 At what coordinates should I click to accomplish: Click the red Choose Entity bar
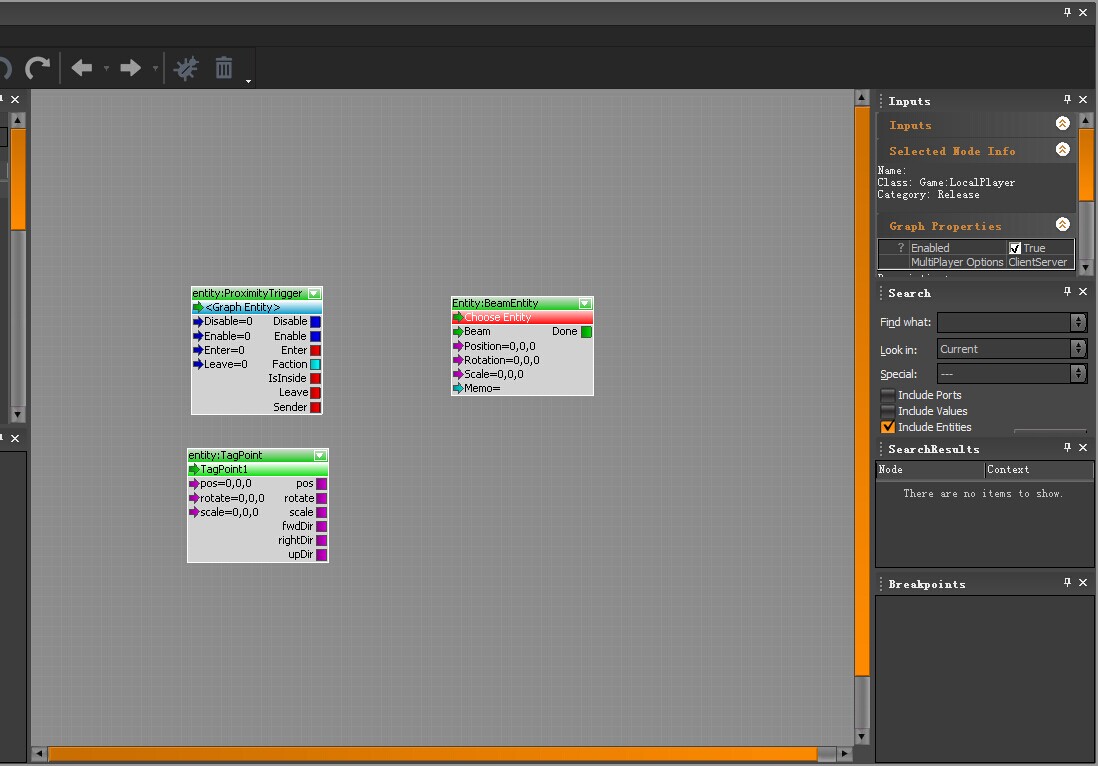pyautogui.click(x=522, y=317)
